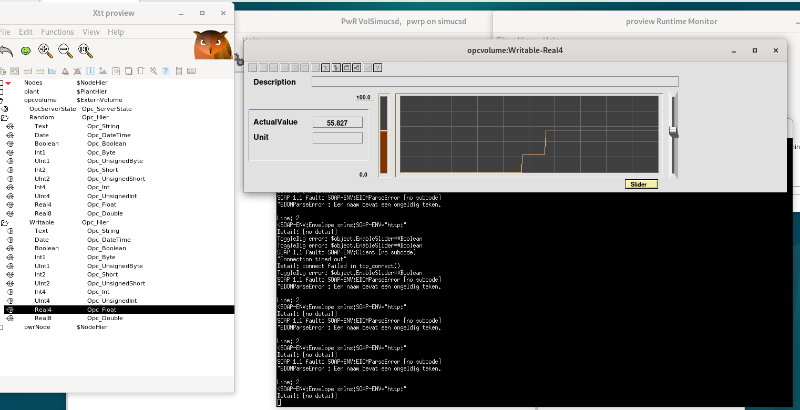800x410 pixels.
Task: Select the Text Opc_String row under Writable
Action: coord(117,231)
